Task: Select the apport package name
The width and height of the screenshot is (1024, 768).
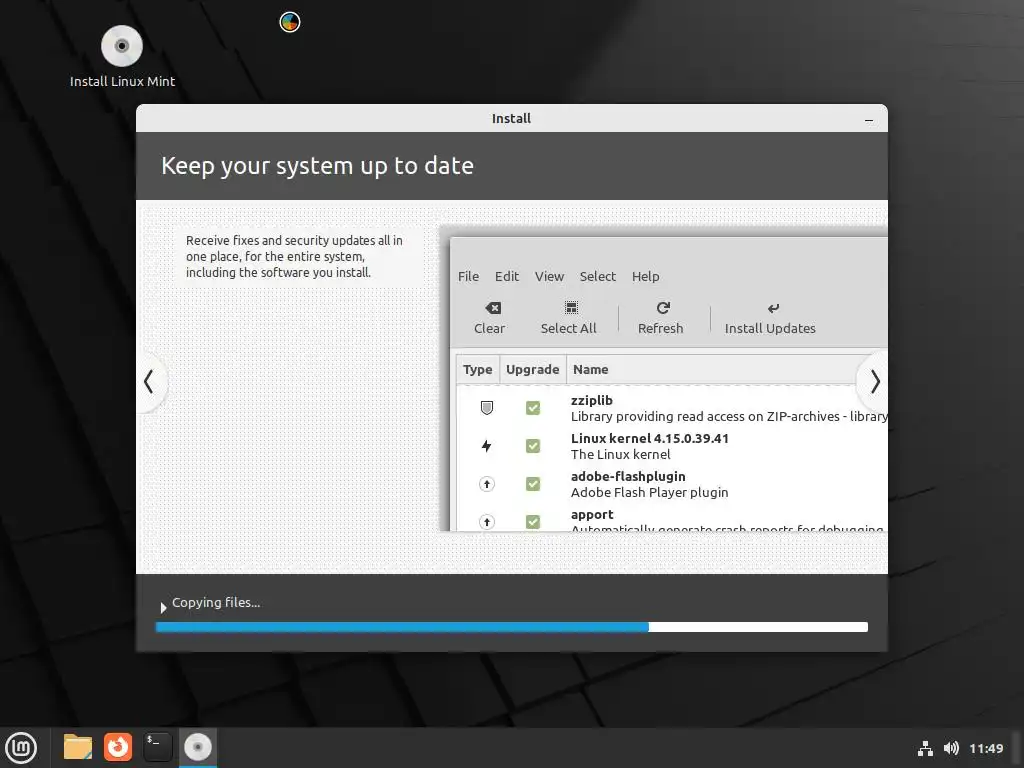Action: pos(592,515)
